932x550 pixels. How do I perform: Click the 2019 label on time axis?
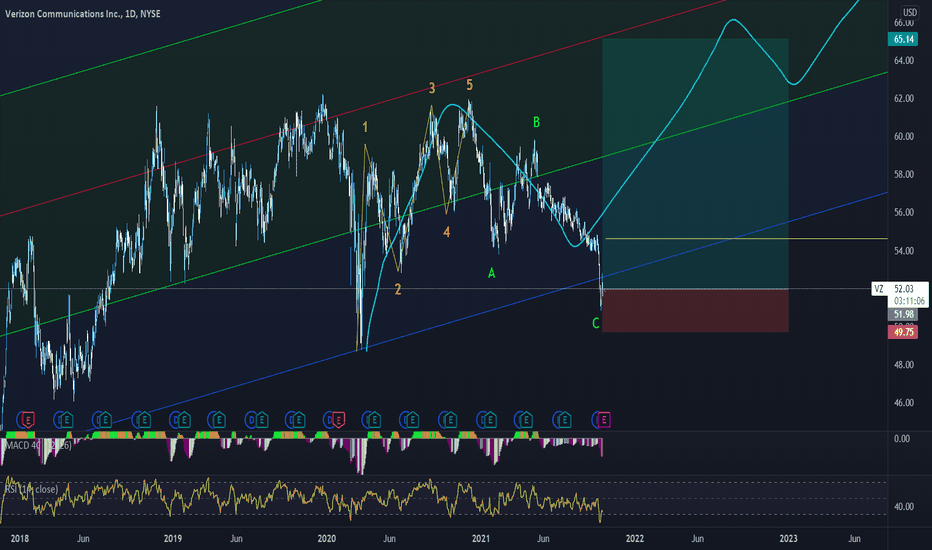pos(172,539)
